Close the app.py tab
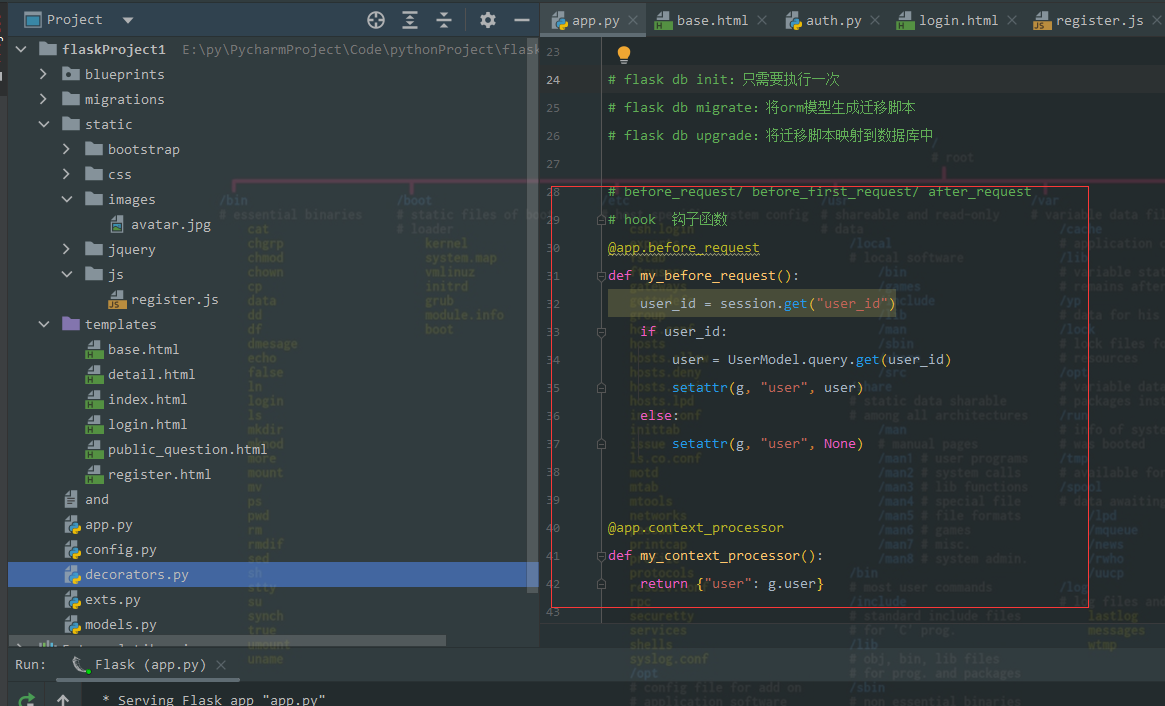 [633, 21]
